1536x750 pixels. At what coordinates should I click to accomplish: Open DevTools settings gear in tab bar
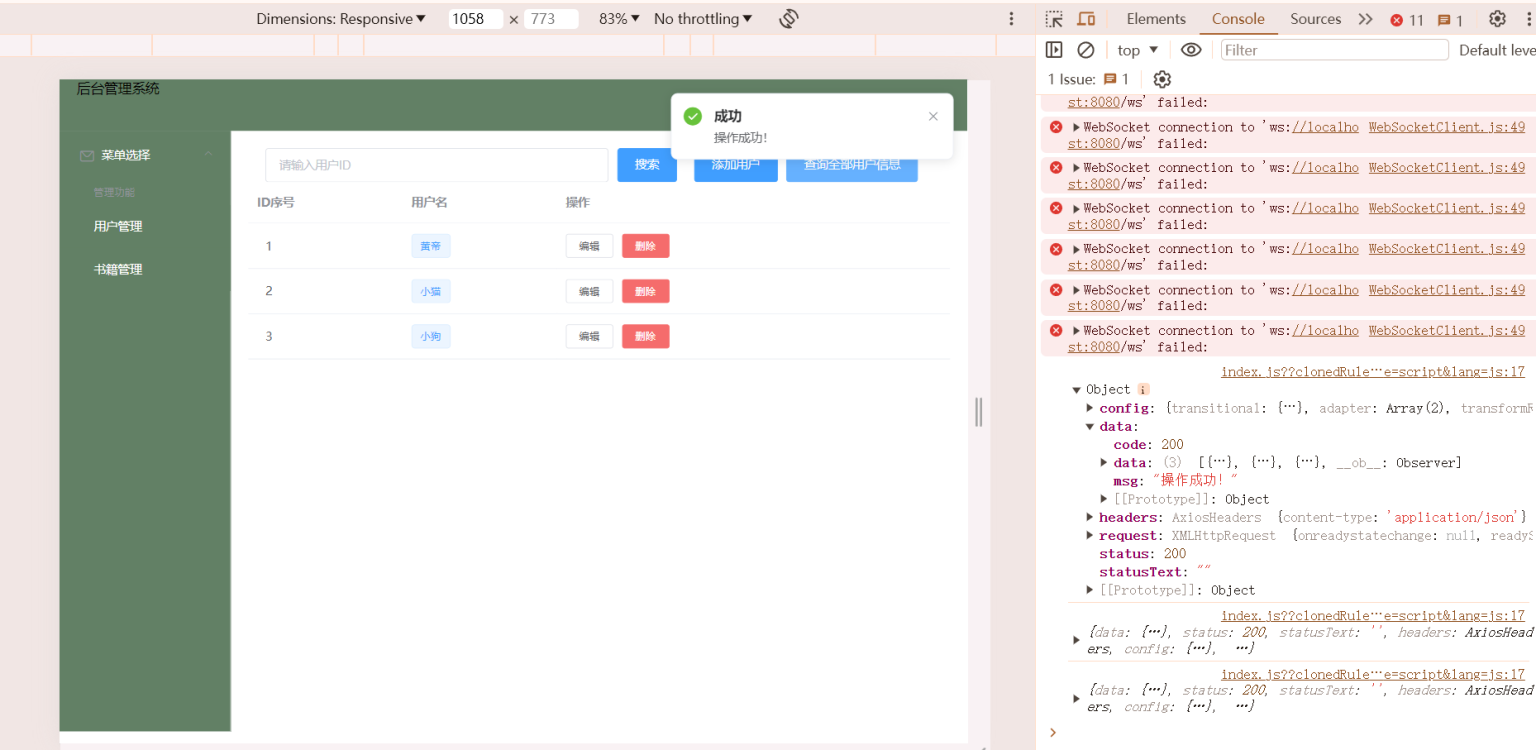[1497, 19]
